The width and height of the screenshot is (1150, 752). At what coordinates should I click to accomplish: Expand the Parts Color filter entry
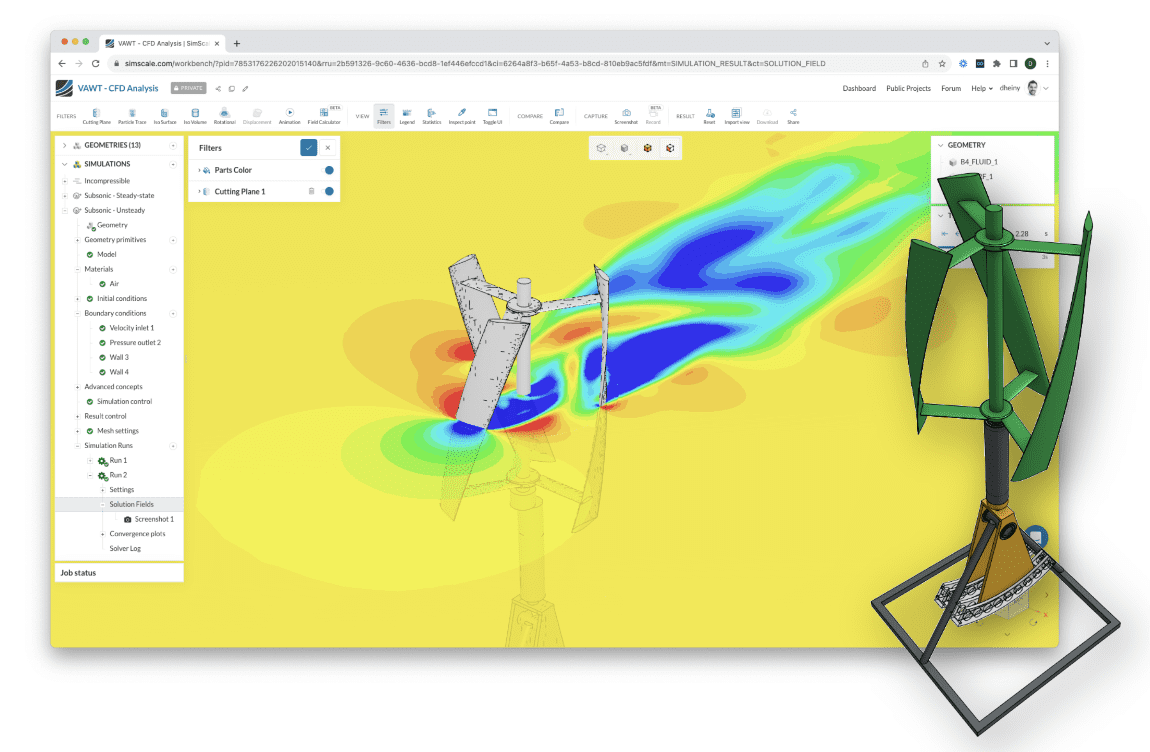pos(199,170)
